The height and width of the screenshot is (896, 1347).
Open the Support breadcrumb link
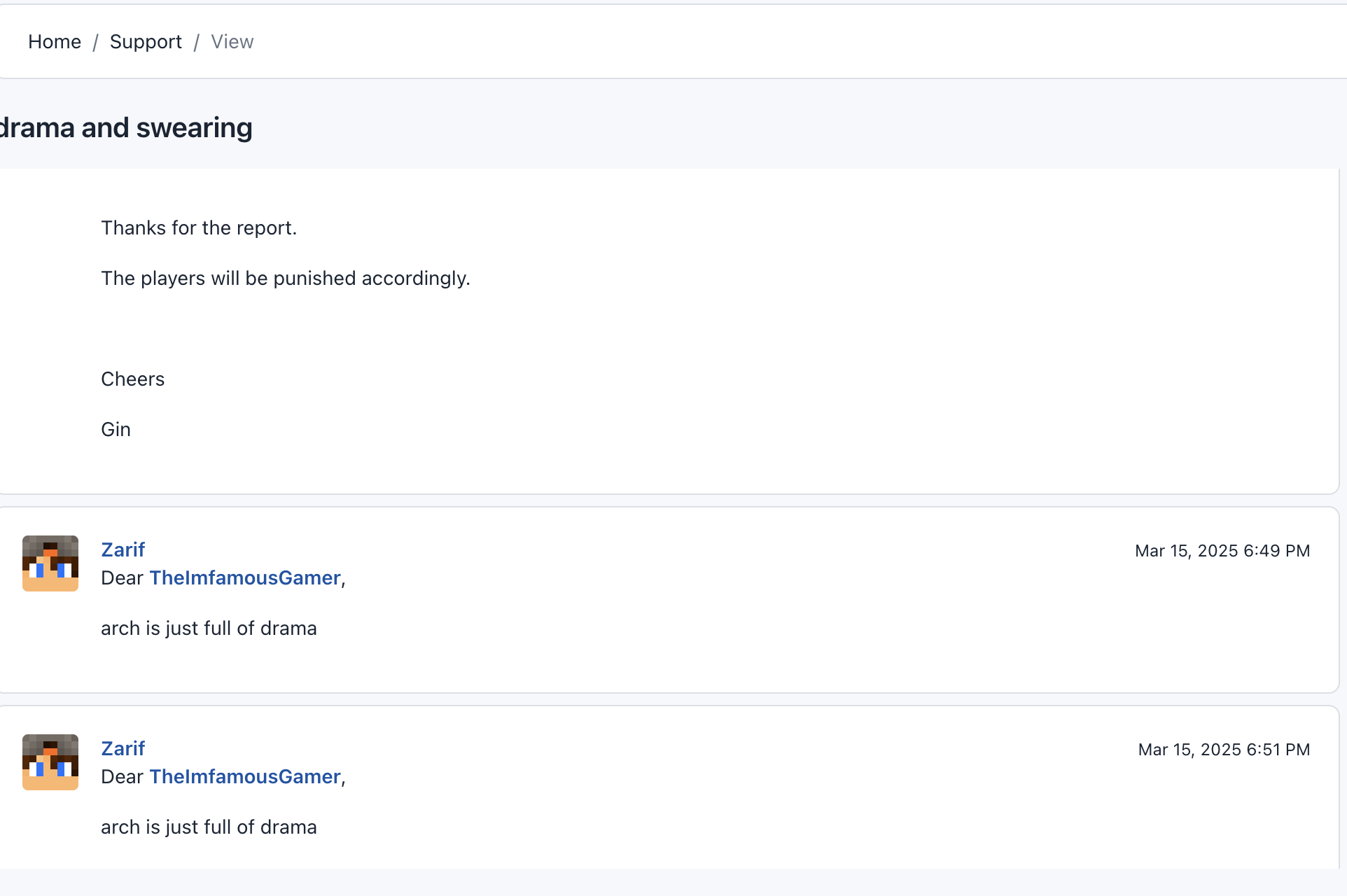click(x=146, y=42)
